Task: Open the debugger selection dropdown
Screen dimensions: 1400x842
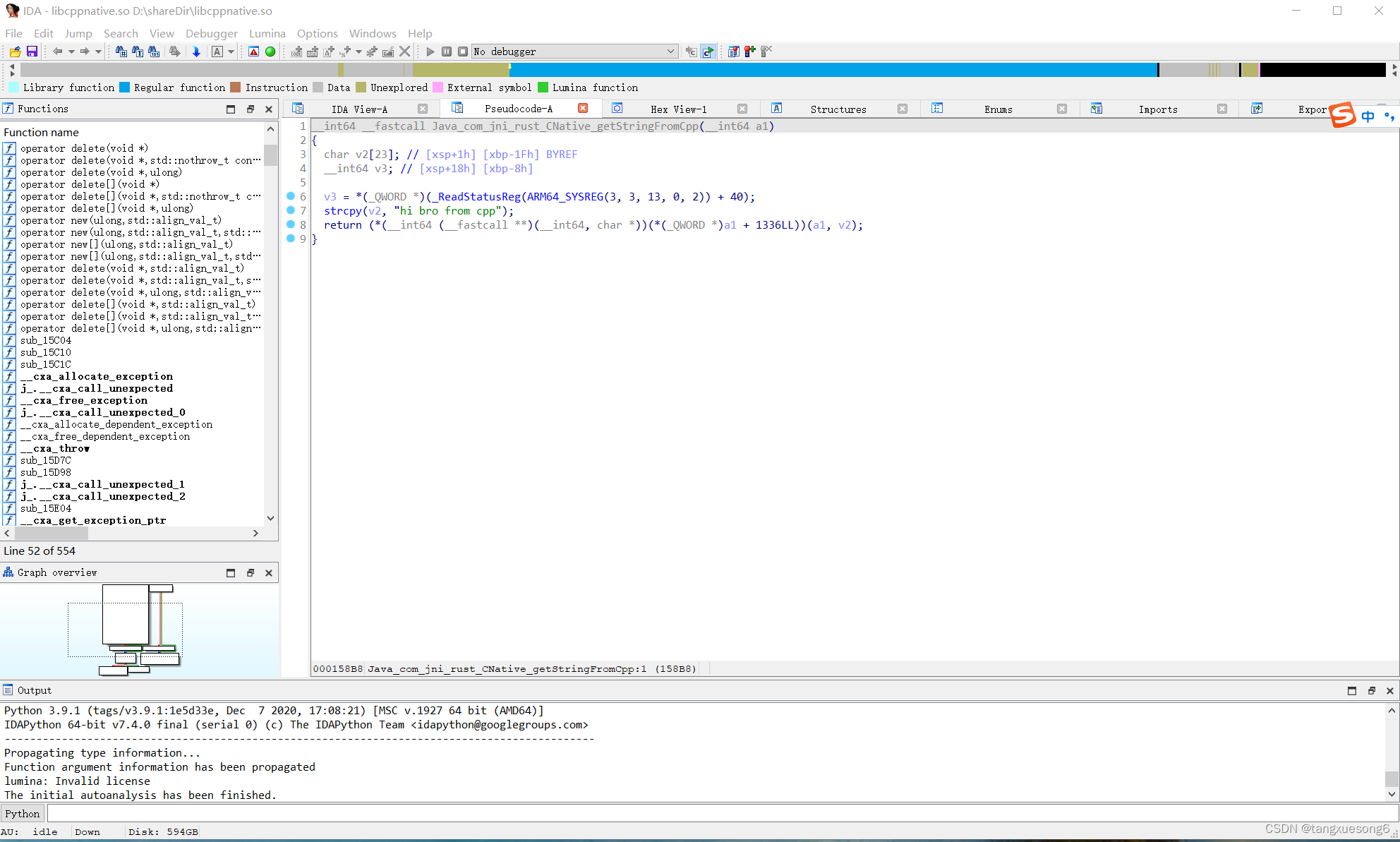Action: pos(575,52)
